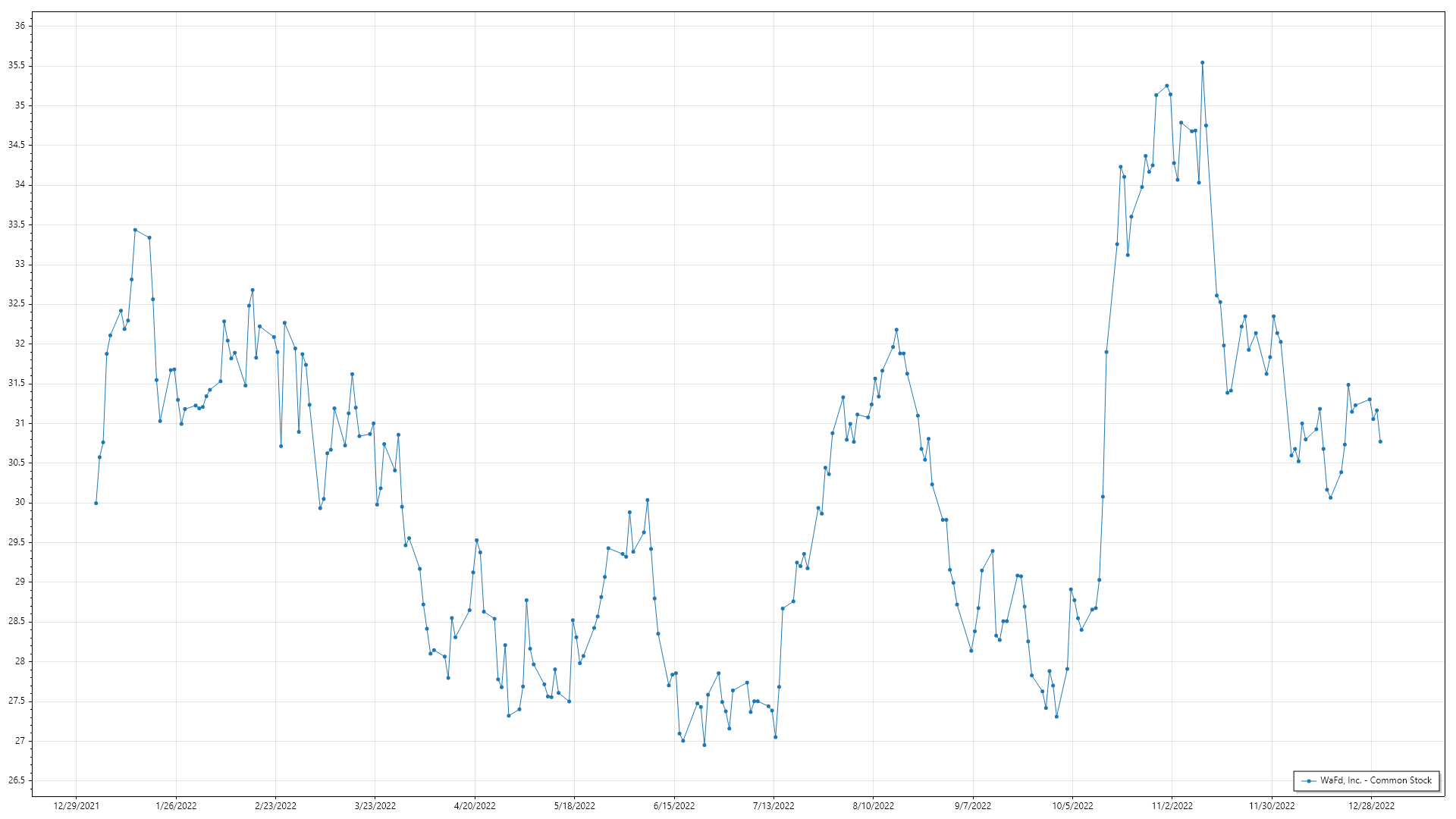Click the first data point at 30
Viewport: 1456px width, 819px height.
[96, 503]
